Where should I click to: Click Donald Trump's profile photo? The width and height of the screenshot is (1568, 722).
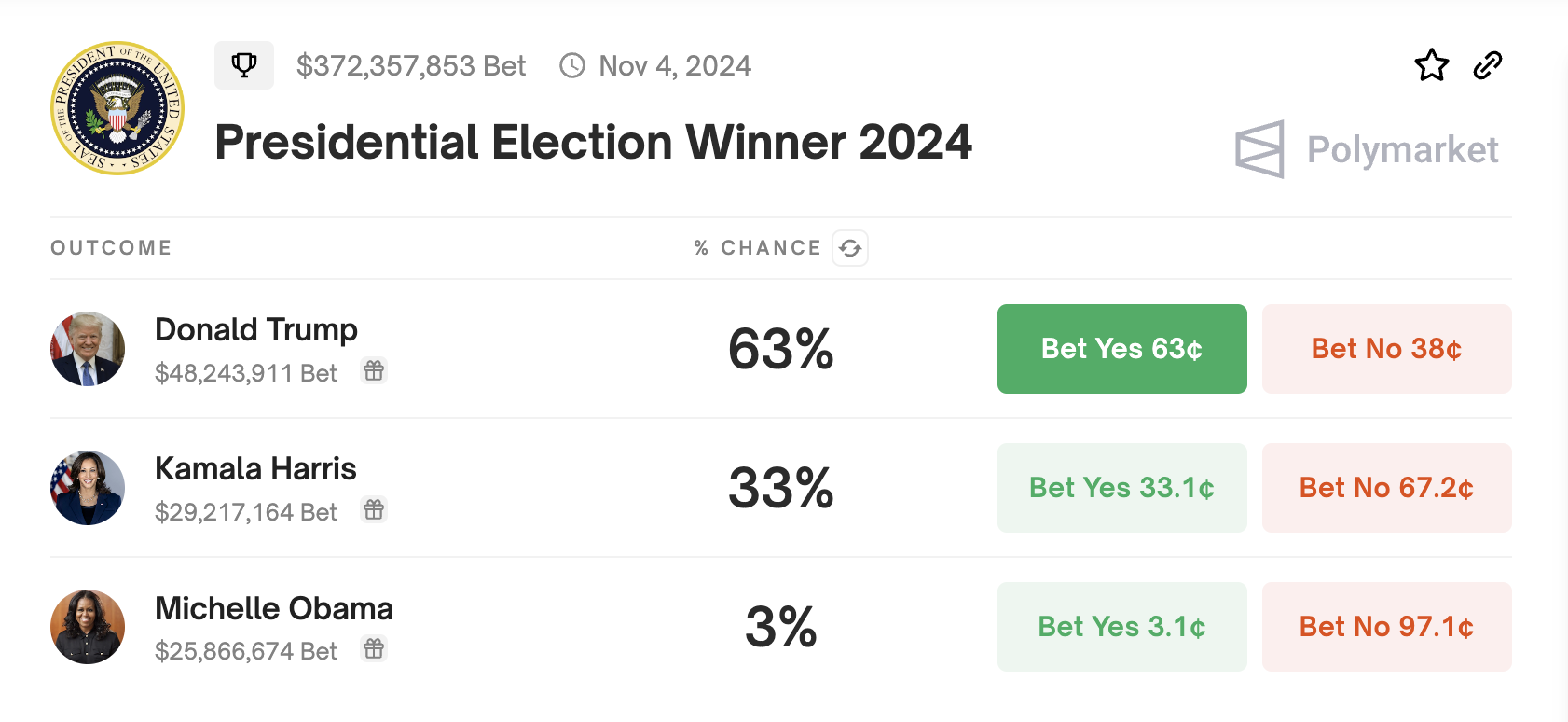88,349
